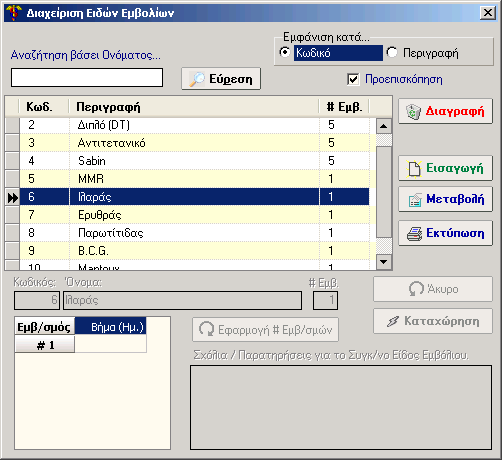Screen dimensions: 502x460
Task: Click the empty step cell next to # 1
Action: [x=110, y=344]
